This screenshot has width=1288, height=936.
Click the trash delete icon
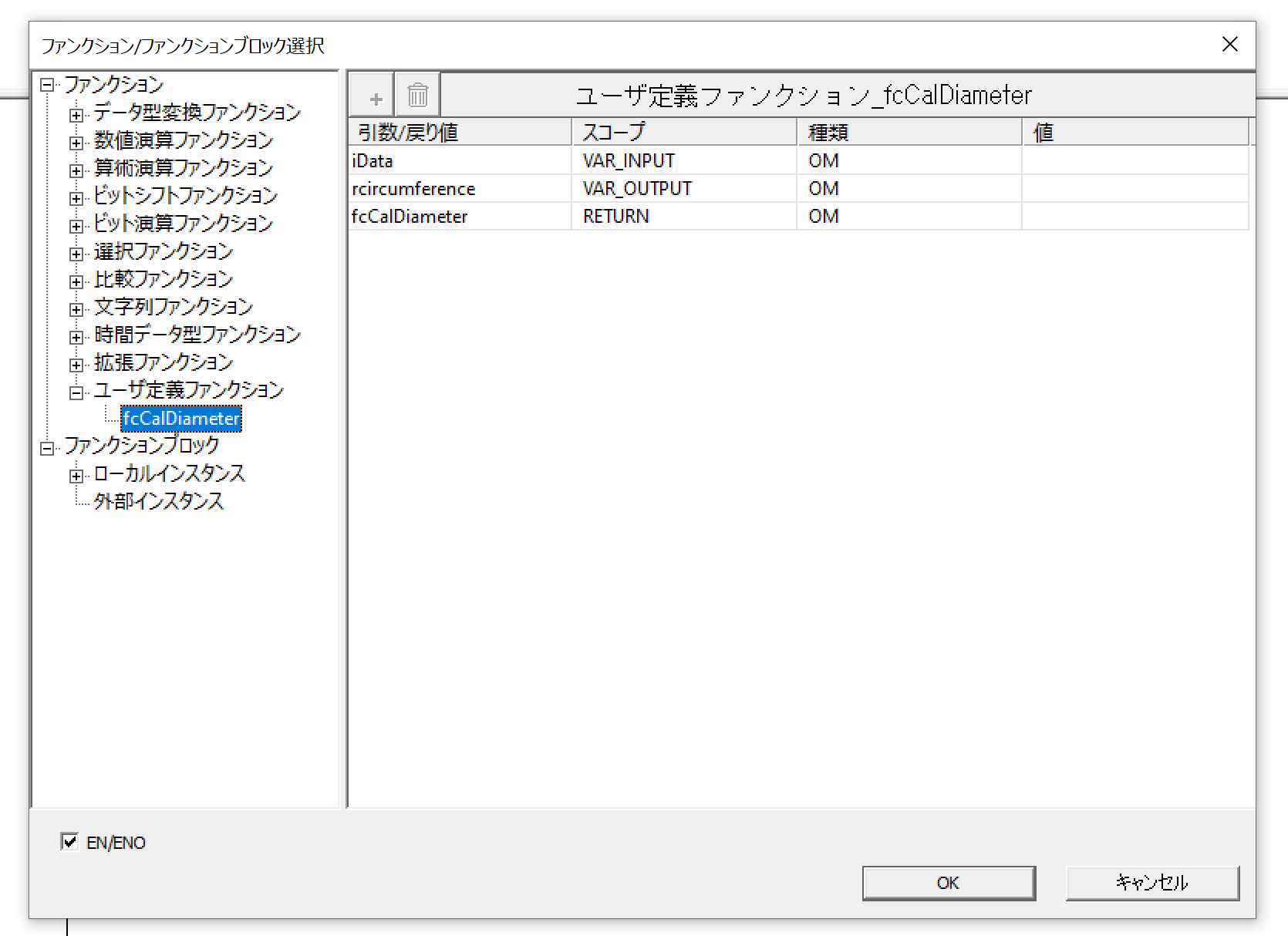pyautogui.click(x=417, y=96)
